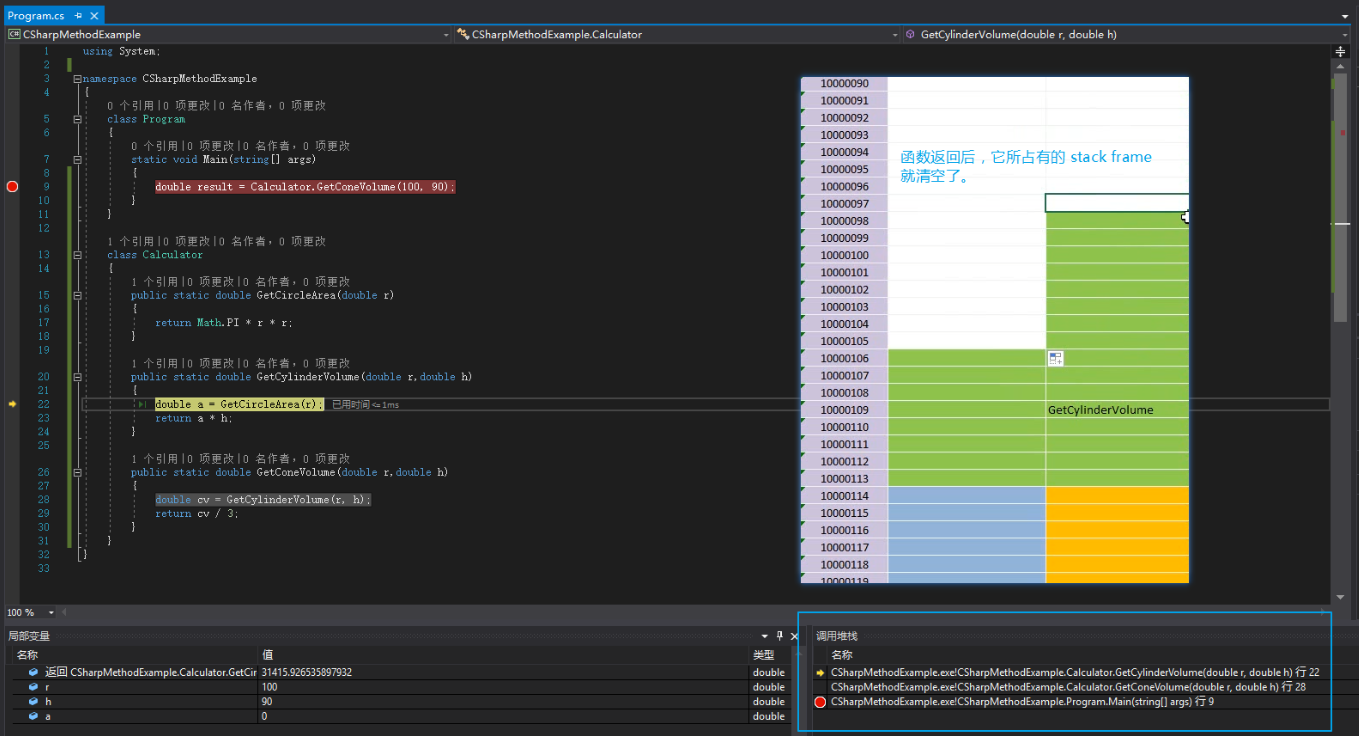The width and height of the screenshot is (1359, 736).
Task: Sort Locals by the 值 column header
Action: coord(504,655)
